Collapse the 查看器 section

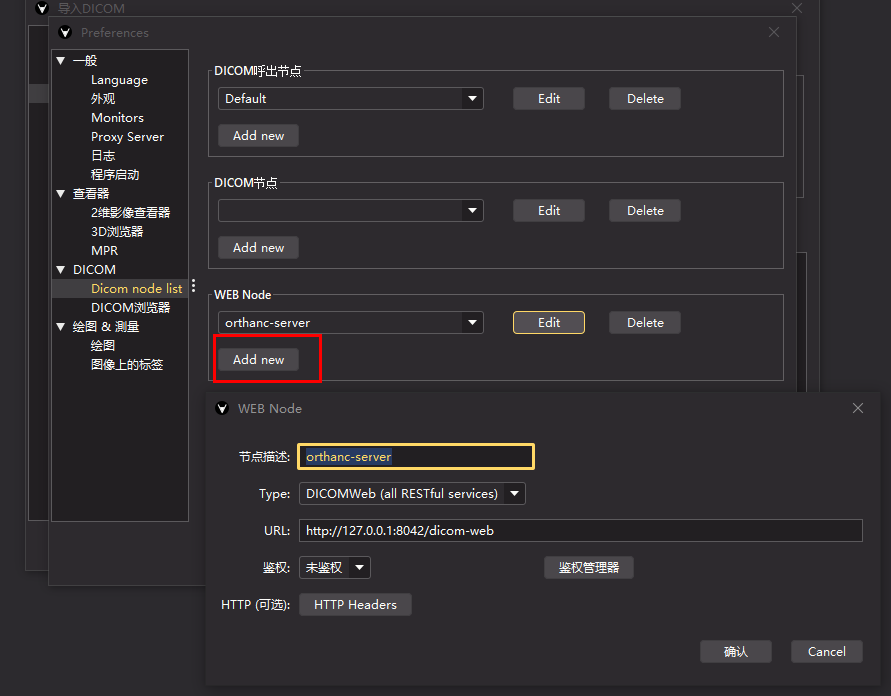[x=60, y=193]
